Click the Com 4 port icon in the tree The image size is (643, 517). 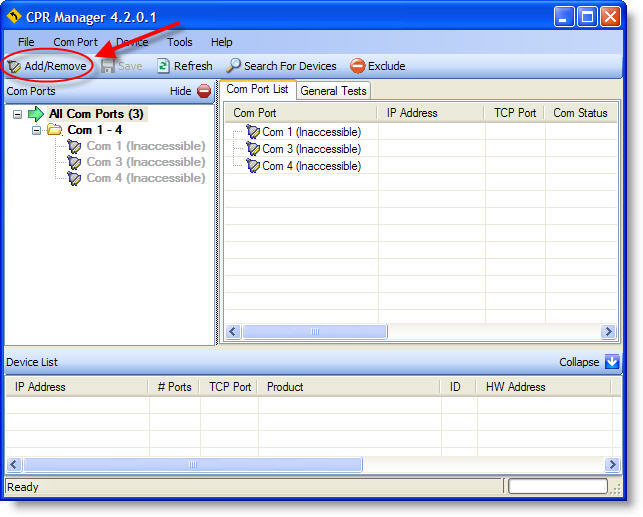tap(74, 178)
